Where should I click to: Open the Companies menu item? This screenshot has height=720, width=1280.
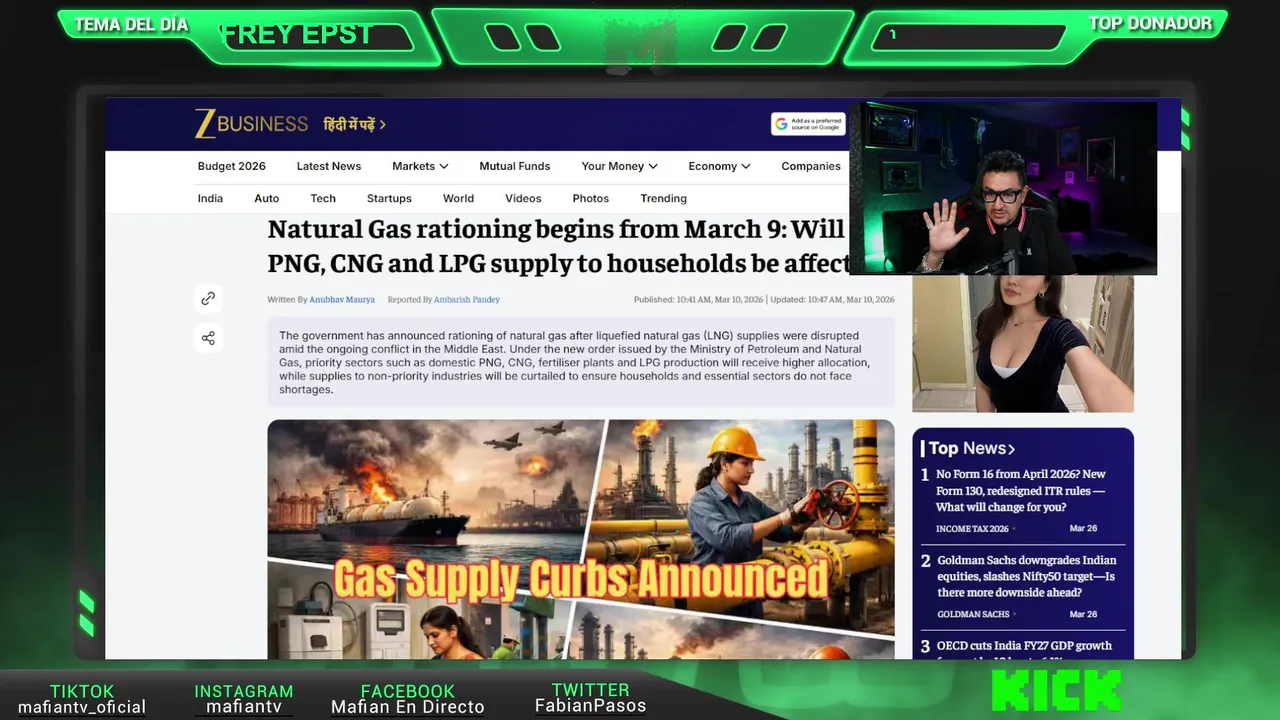pyautogui.click(x=811, y=166)
